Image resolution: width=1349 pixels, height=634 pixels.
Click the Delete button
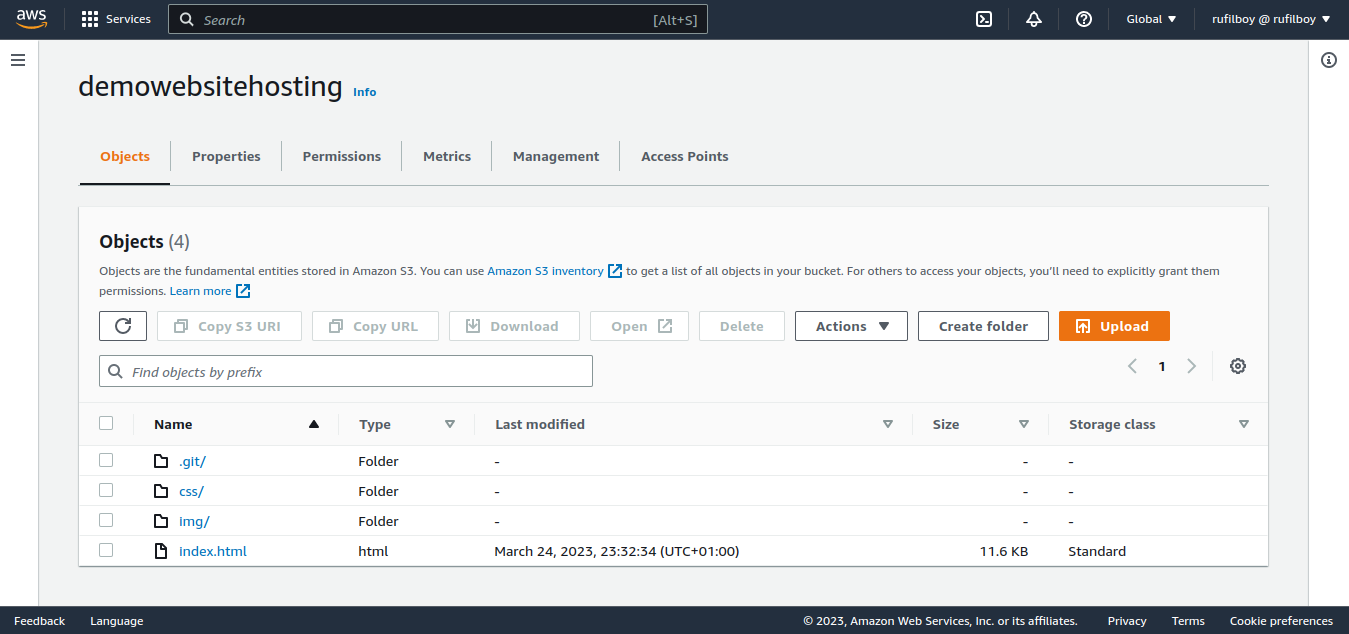click(x=742, y=326)
